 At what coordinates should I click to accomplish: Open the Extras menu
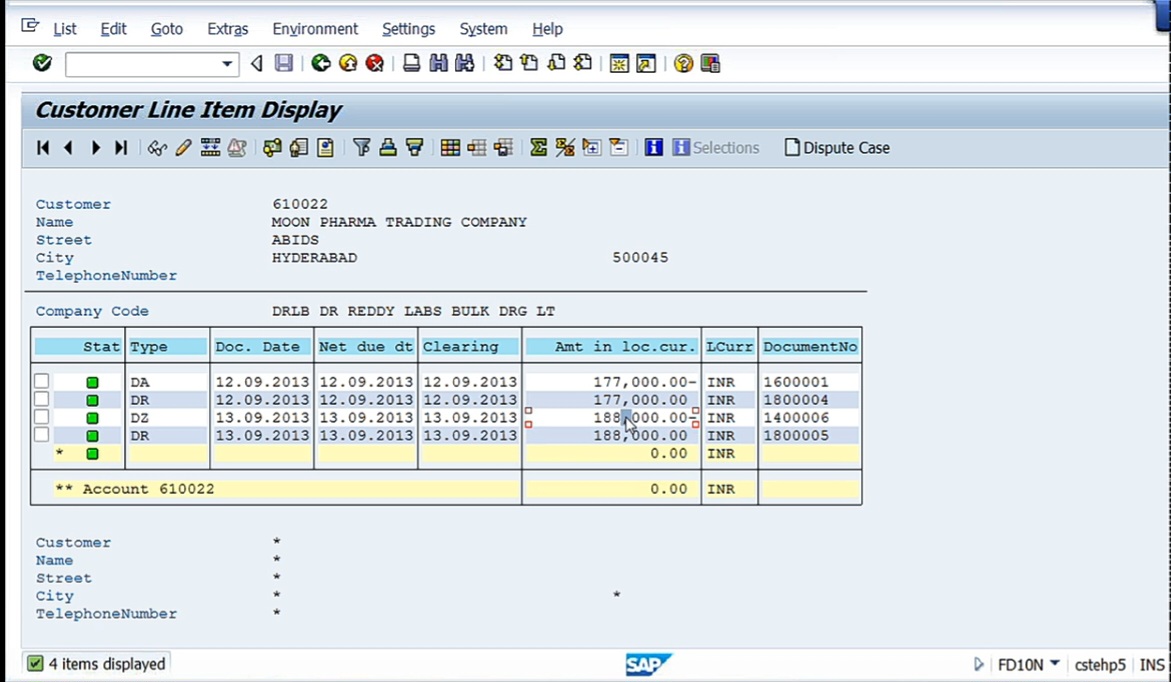(x=228, y=29)
